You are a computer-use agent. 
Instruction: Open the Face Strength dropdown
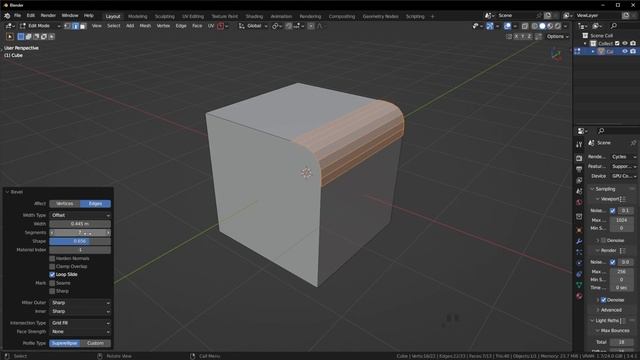click(x=80, y=332)
